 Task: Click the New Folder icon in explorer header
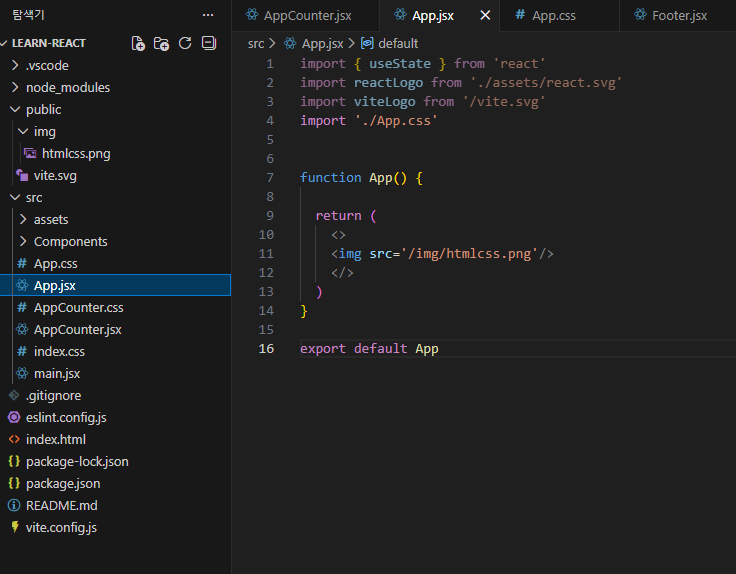click(162, 43)
